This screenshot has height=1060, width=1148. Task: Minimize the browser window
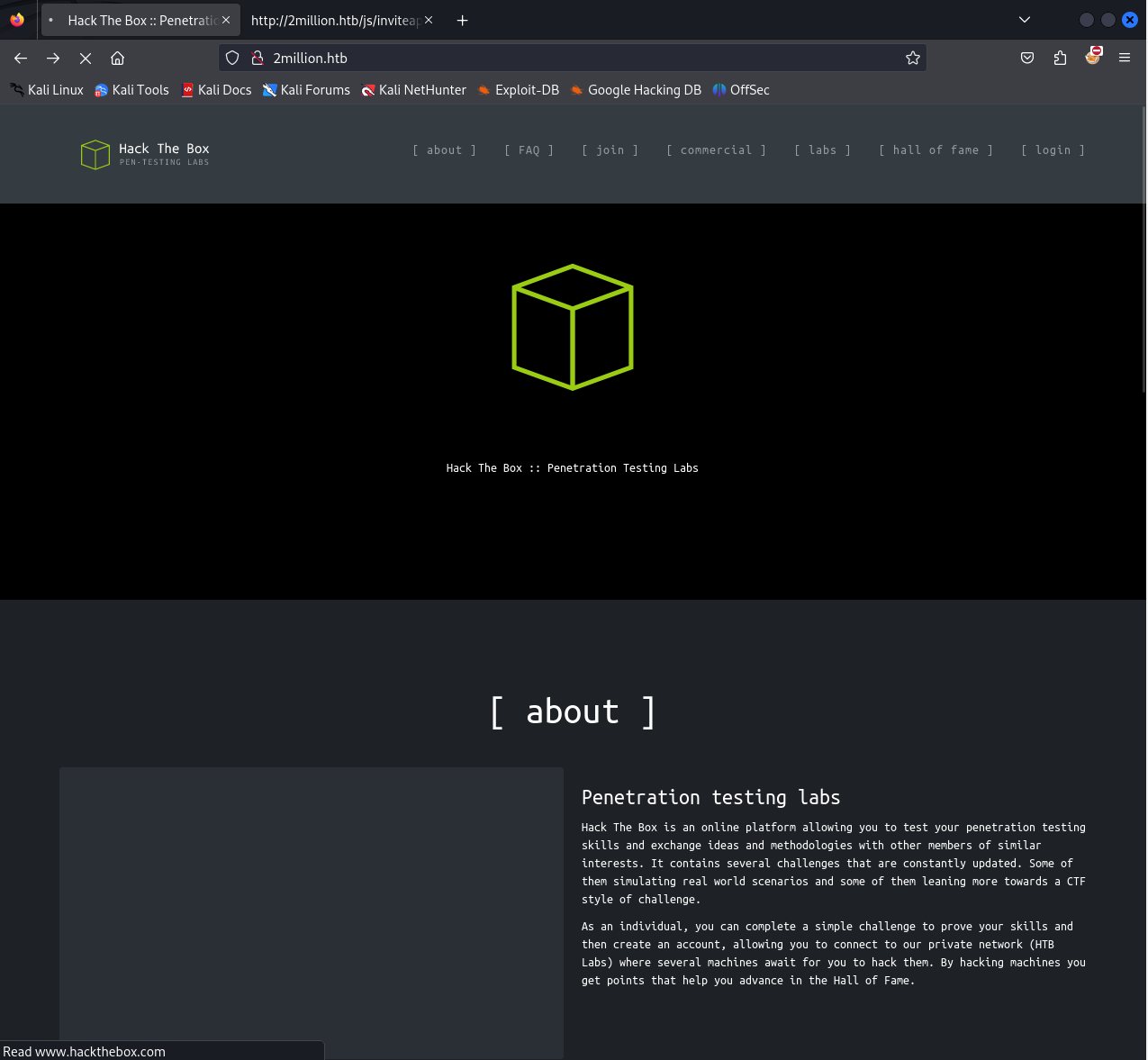pos(1087,20)
